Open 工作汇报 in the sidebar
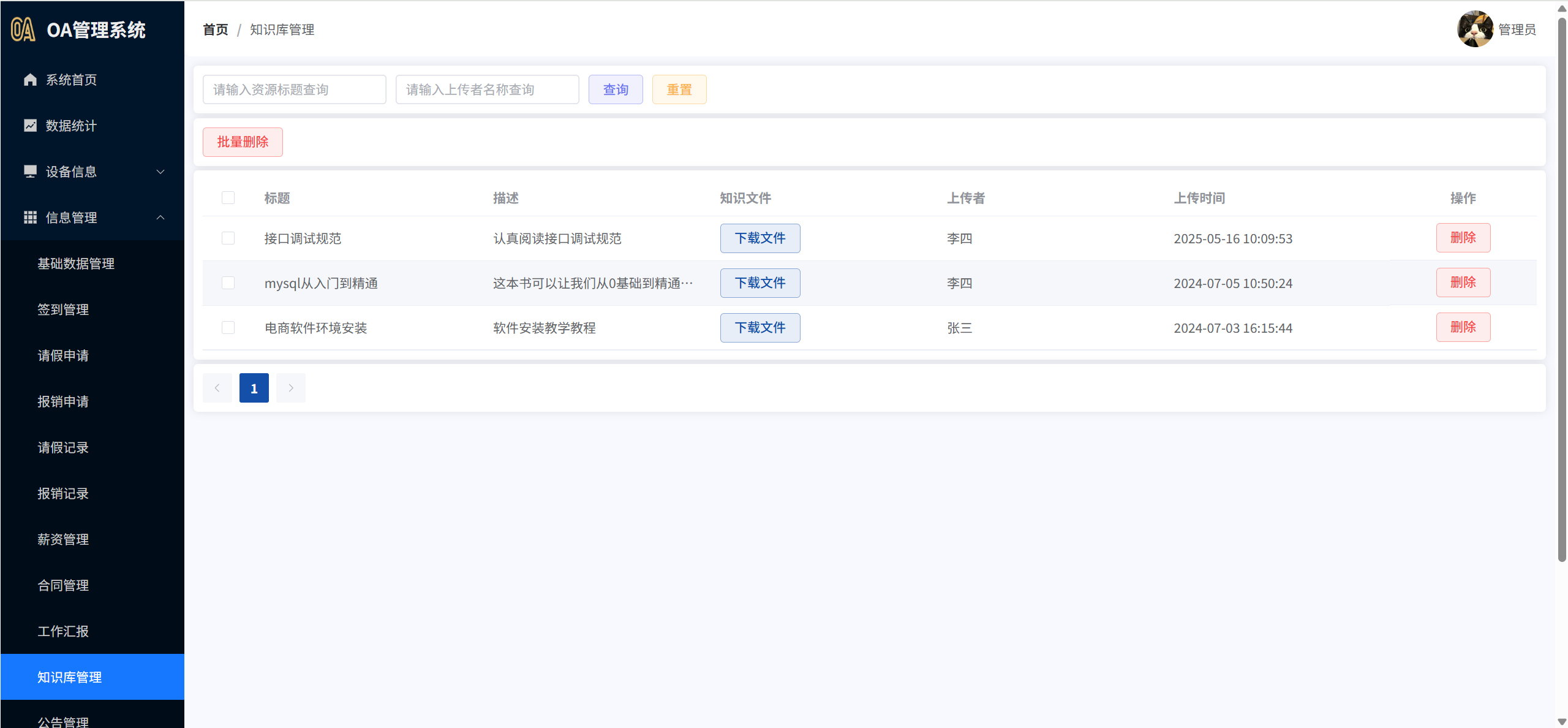Viewport: 1568px width, 728px height. coord(63,631)
